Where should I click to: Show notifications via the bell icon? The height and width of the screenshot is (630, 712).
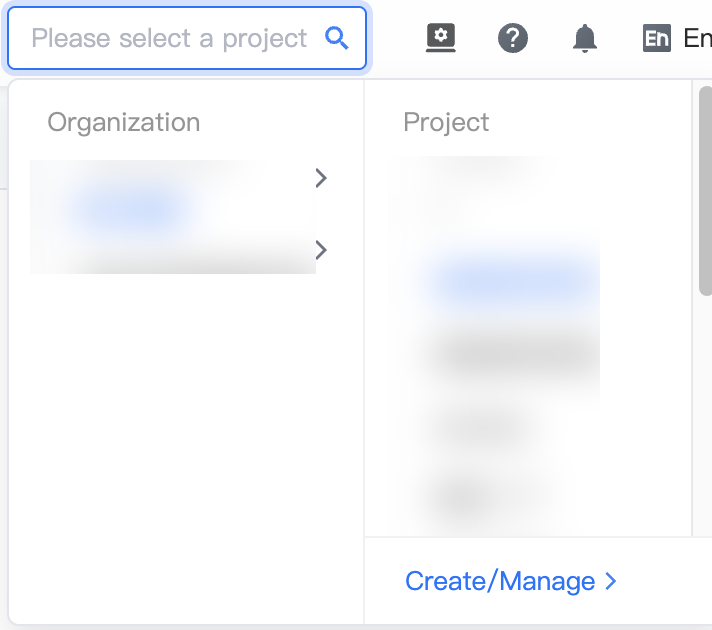[x=585, y=38]
